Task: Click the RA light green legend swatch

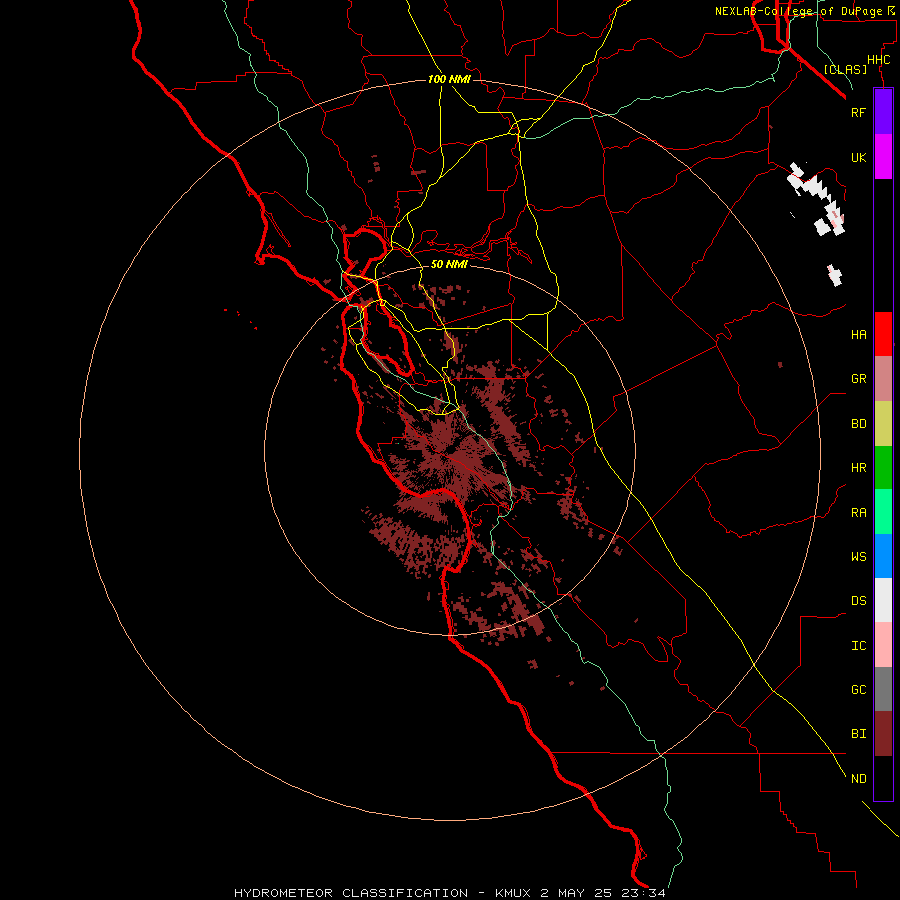Action: click(883, 512)
